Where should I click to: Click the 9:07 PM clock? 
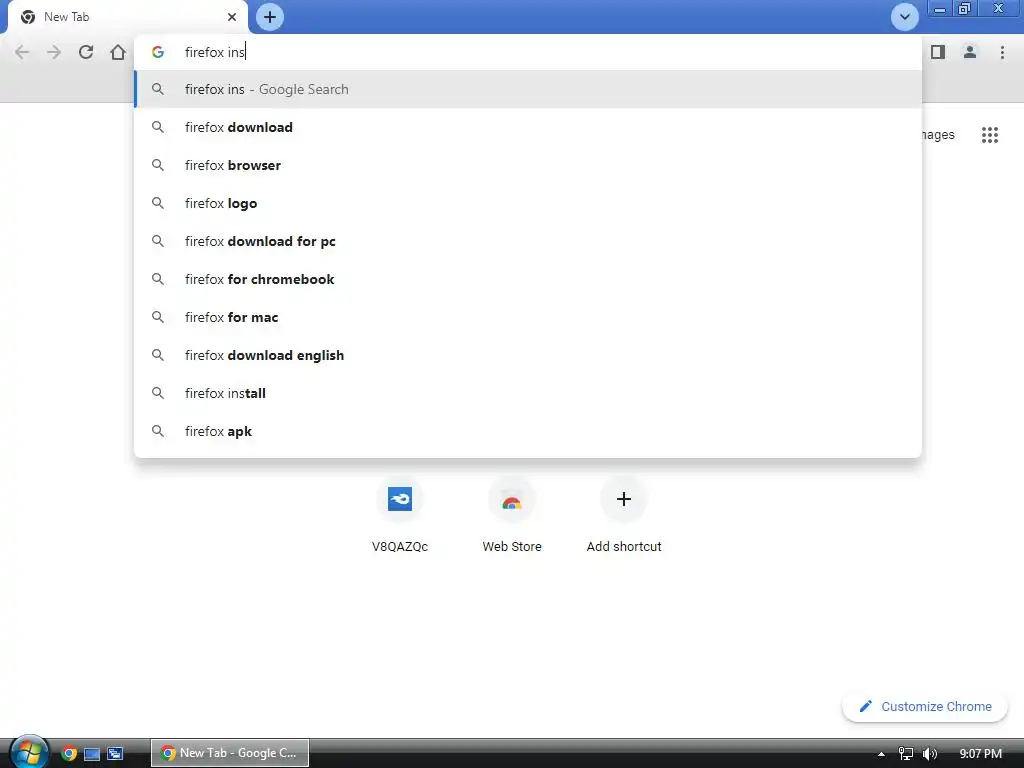coord(980,754)
